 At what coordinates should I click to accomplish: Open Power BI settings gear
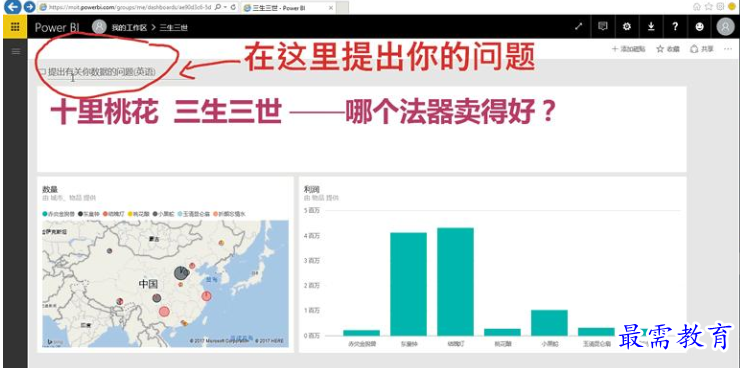627,27
